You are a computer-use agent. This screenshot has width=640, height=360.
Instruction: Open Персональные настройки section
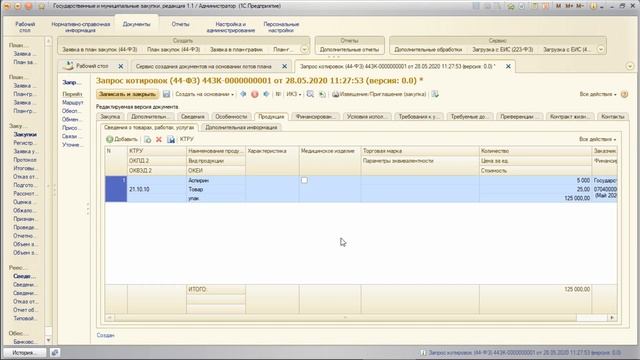point(281,27)
